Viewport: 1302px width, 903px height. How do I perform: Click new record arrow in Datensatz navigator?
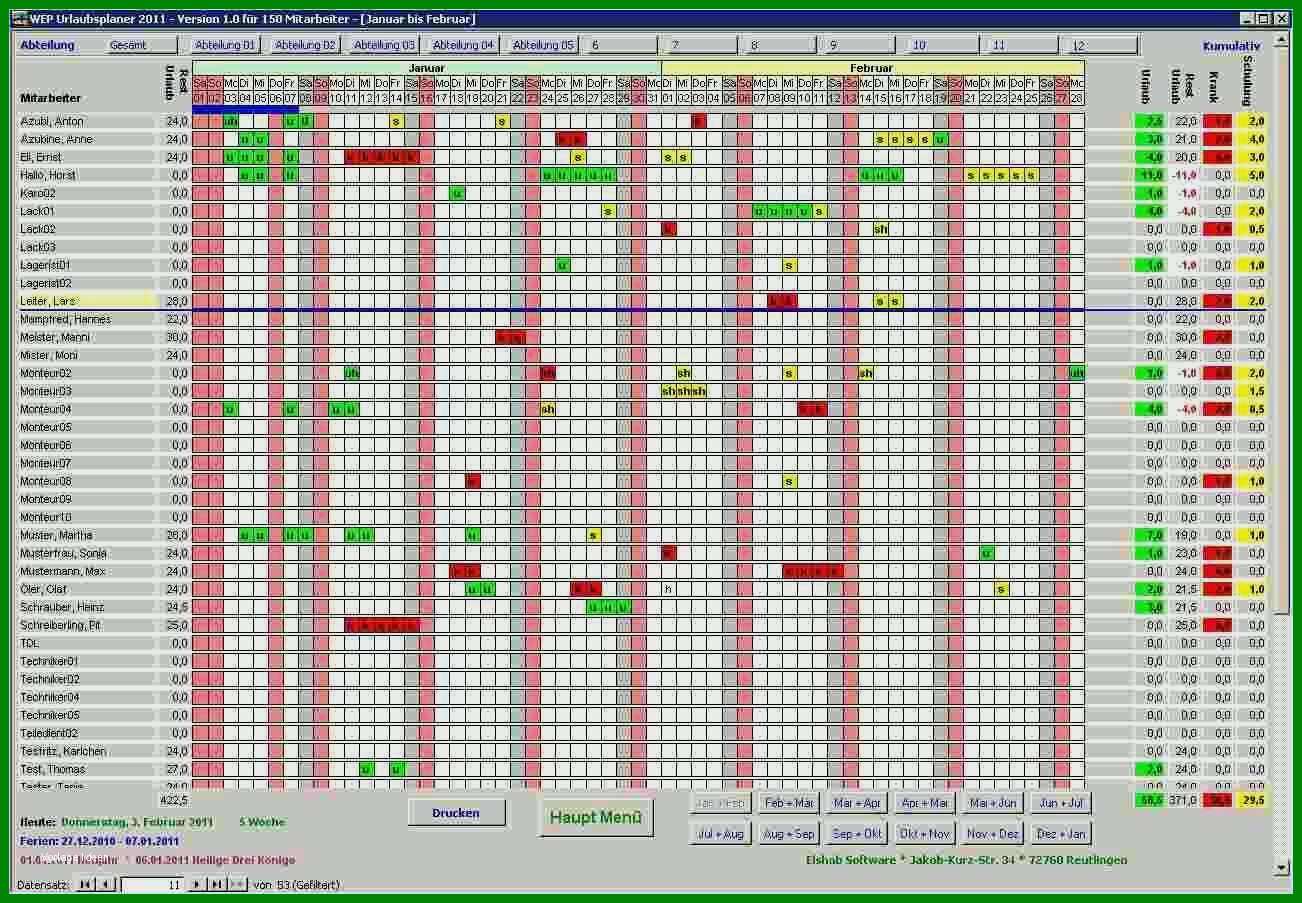[x=237, y=884]
